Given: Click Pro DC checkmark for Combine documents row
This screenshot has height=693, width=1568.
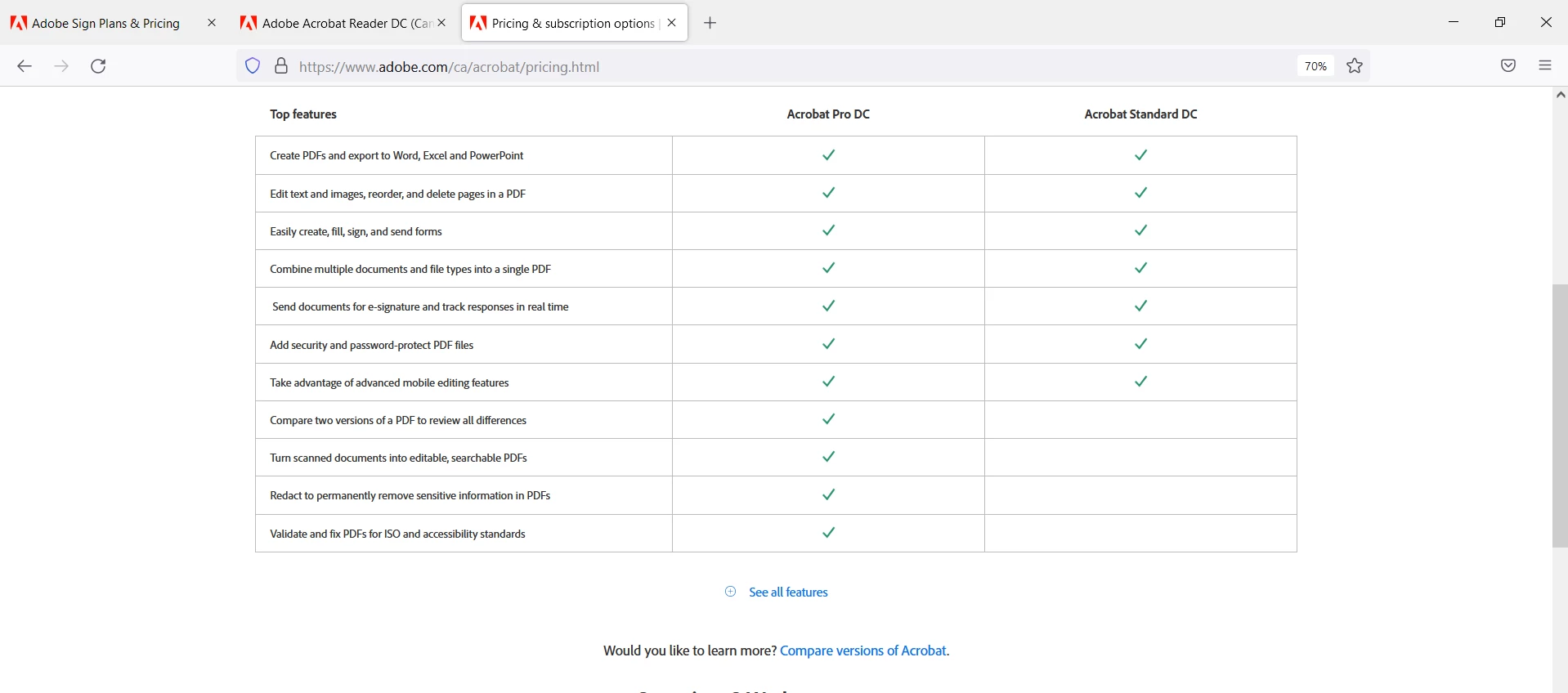Looking at the screenshot, I should click(828, 268).
